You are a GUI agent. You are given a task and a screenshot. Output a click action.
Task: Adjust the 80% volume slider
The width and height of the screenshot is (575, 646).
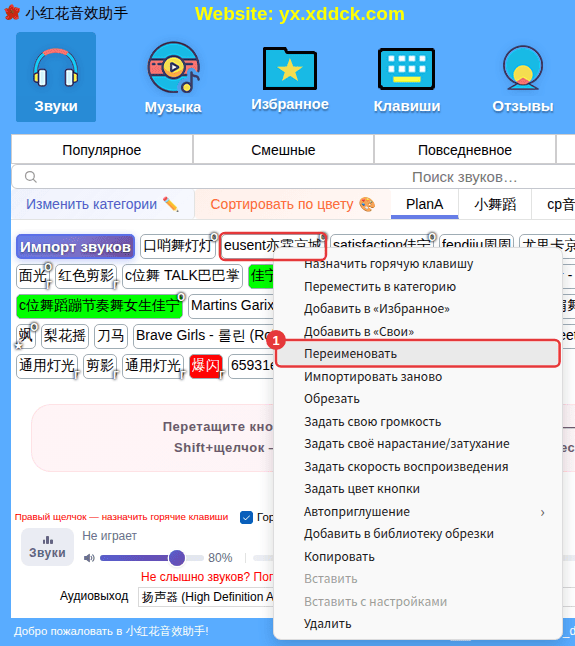152,558
